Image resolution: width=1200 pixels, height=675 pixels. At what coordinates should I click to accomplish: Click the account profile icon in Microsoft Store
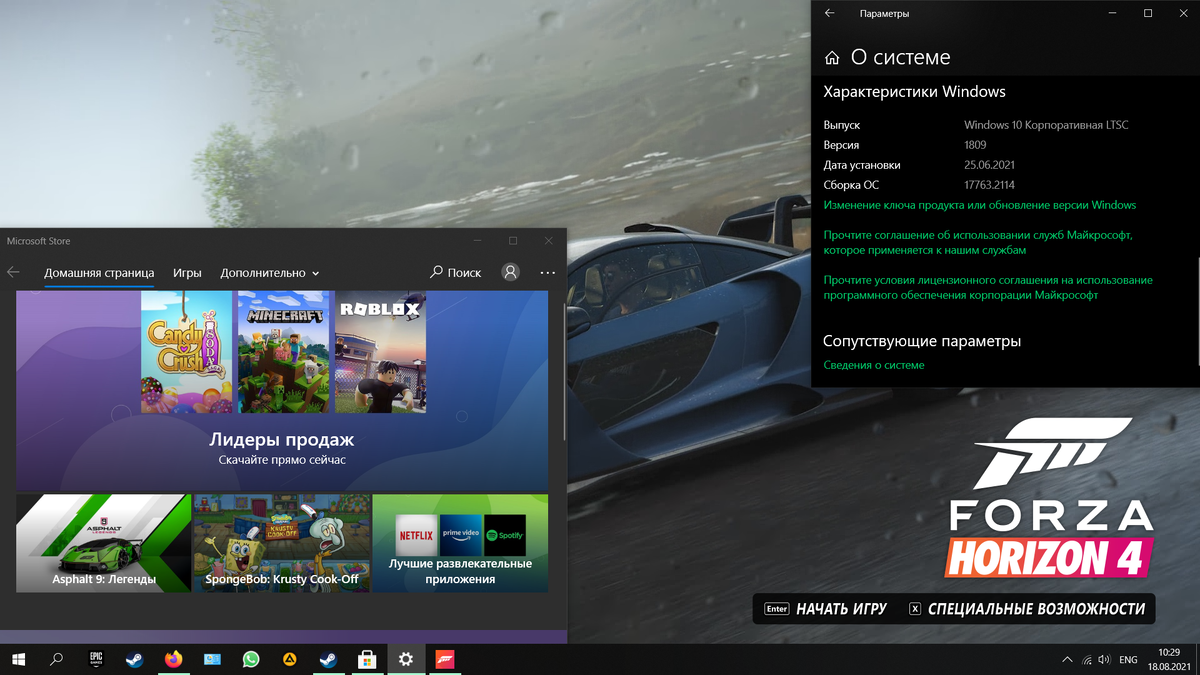[x=510, y=272]
